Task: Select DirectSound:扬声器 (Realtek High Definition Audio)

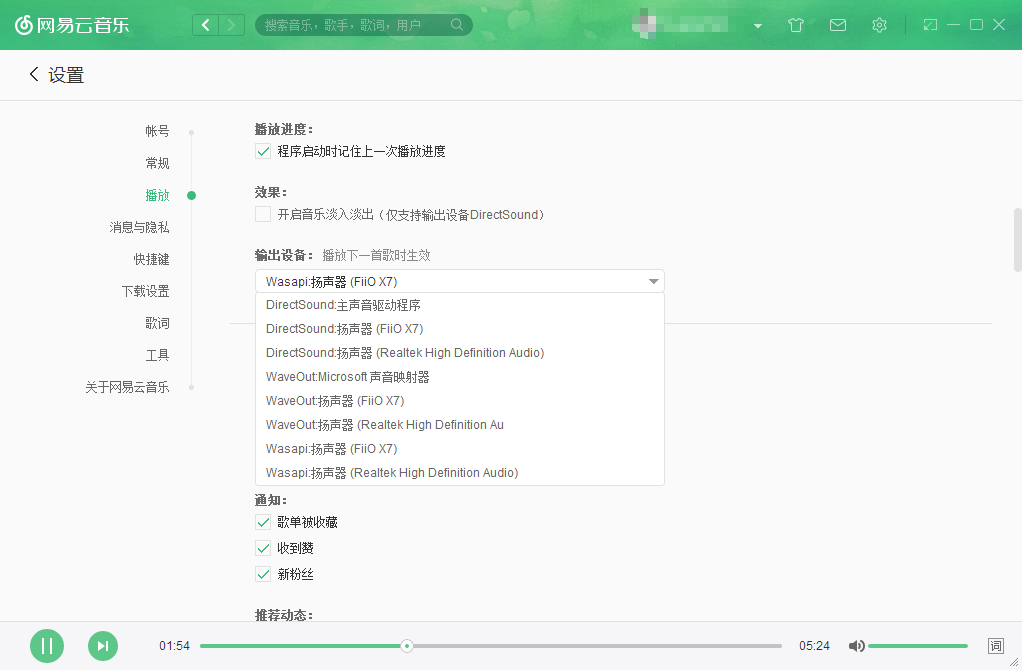Action: (460, 353)
